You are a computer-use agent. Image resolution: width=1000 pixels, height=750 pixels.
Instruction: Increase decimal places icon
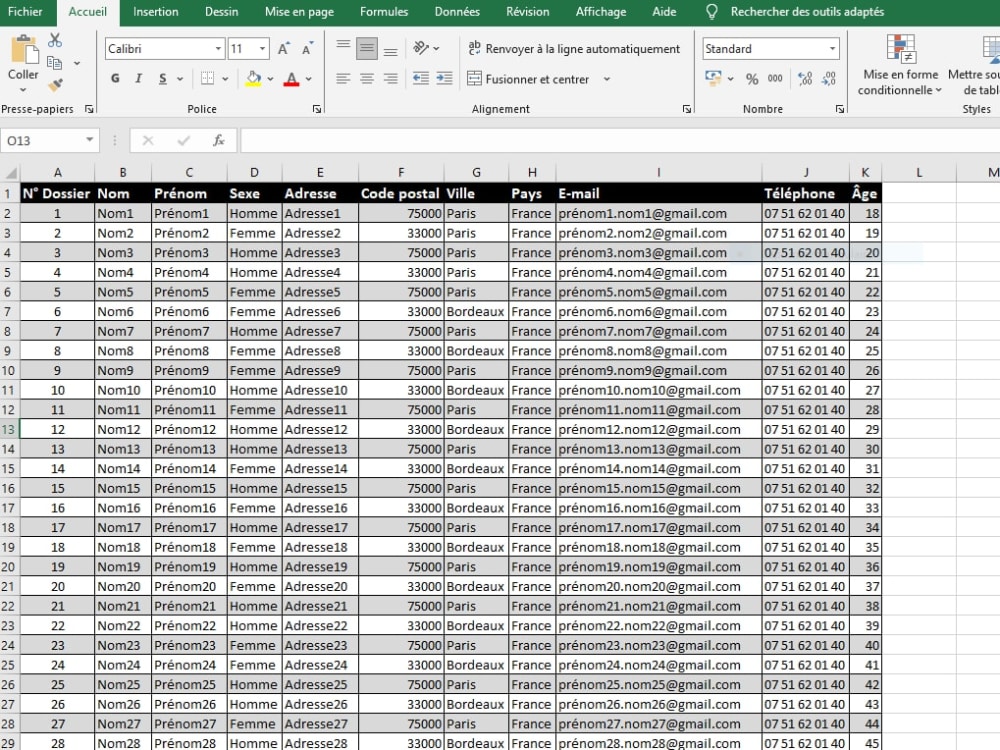tap(805, 78)
